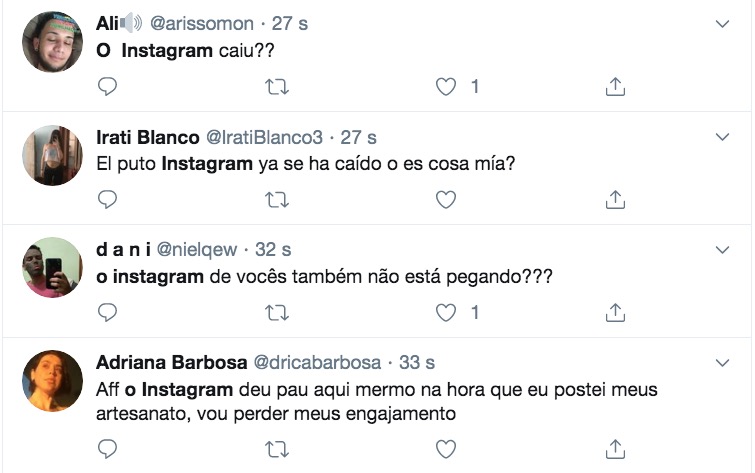The width and height of the screenshot is (755, 473).
Task: Share the d a n i tweet
Action: tap(616, 313)
